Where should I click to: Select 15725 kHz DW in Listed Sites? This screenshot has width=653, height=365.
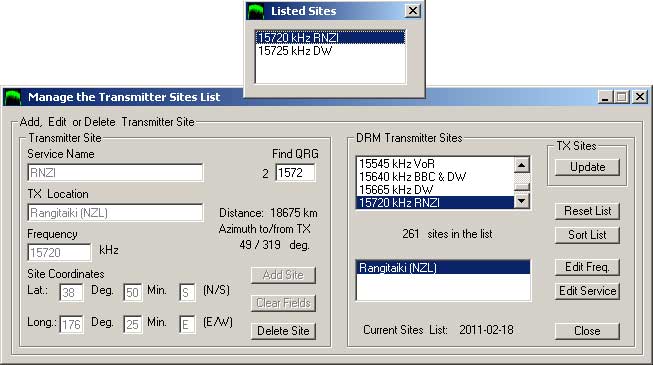[330, 51]
